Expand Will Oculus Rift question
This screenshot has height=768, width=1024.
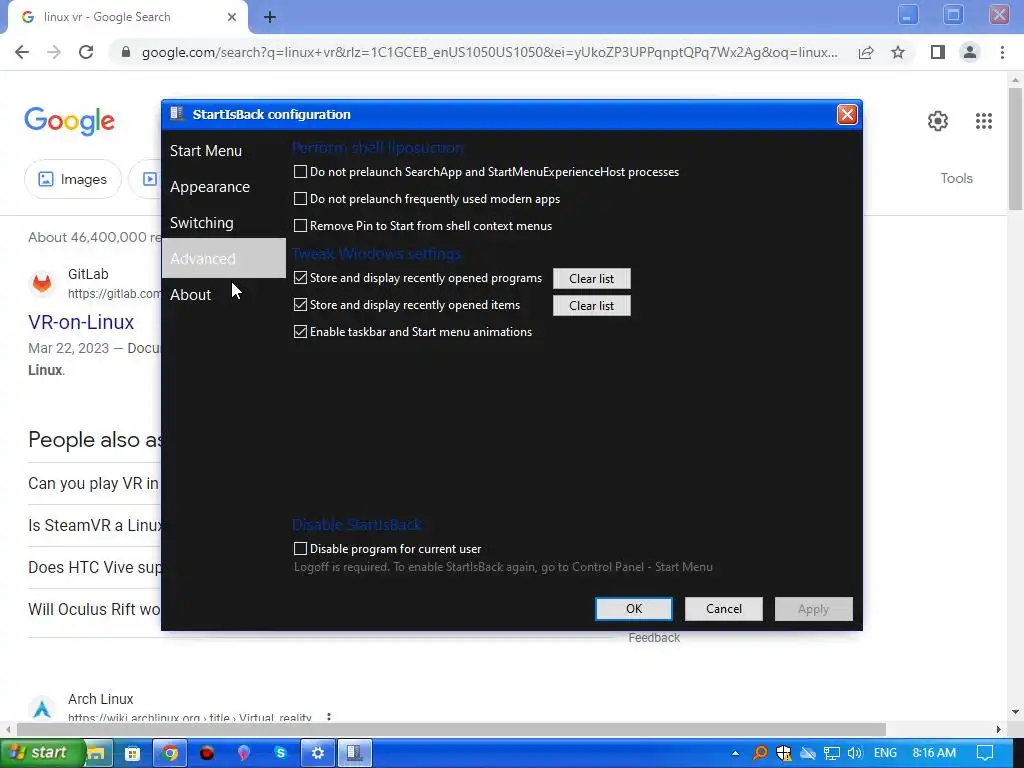(94, 609)
